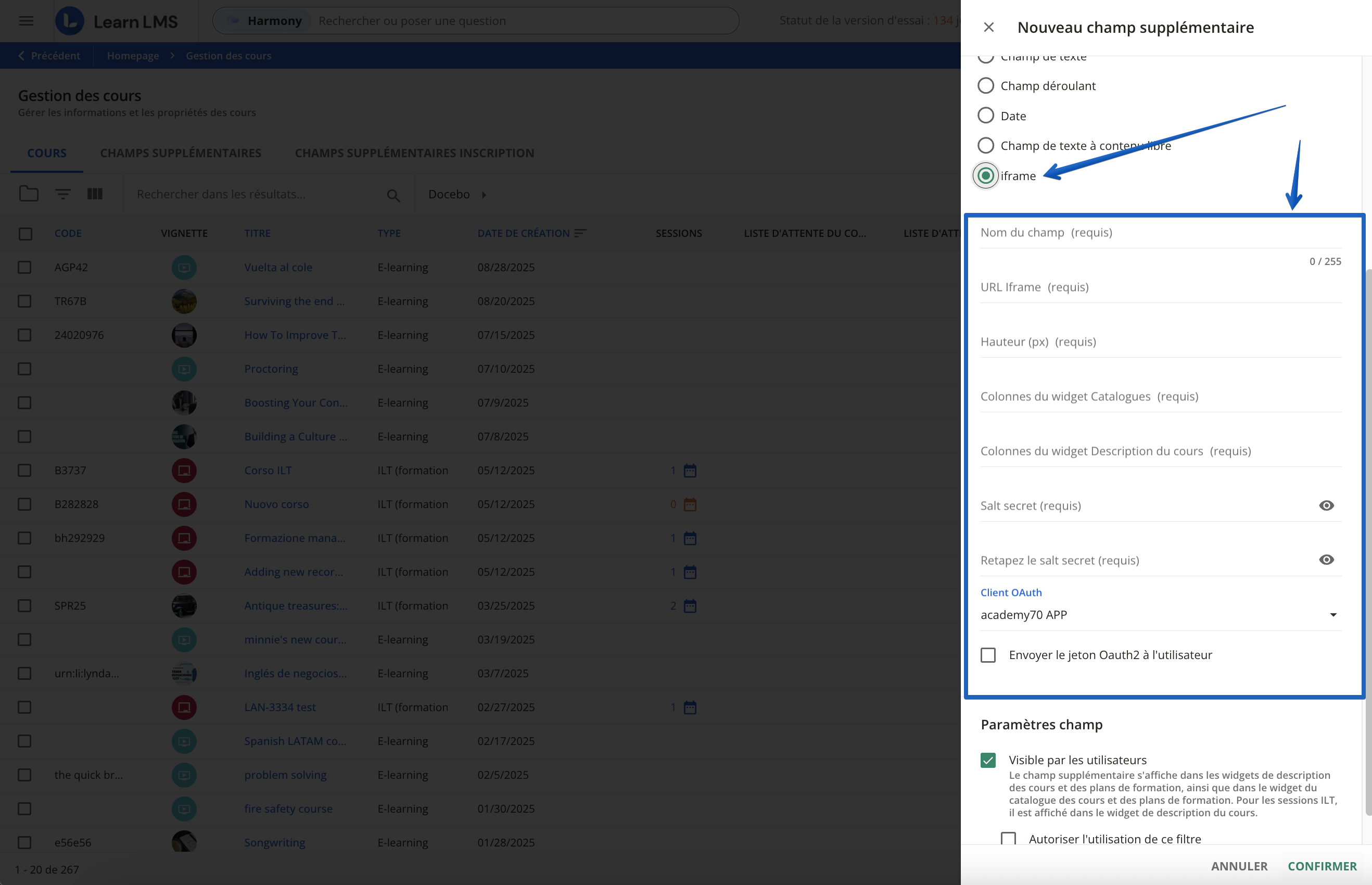The width and height of the screenshot is (1372, 885).
Task: Uncheck Visible par les utilisateurs
Action: tap(988, 760)
